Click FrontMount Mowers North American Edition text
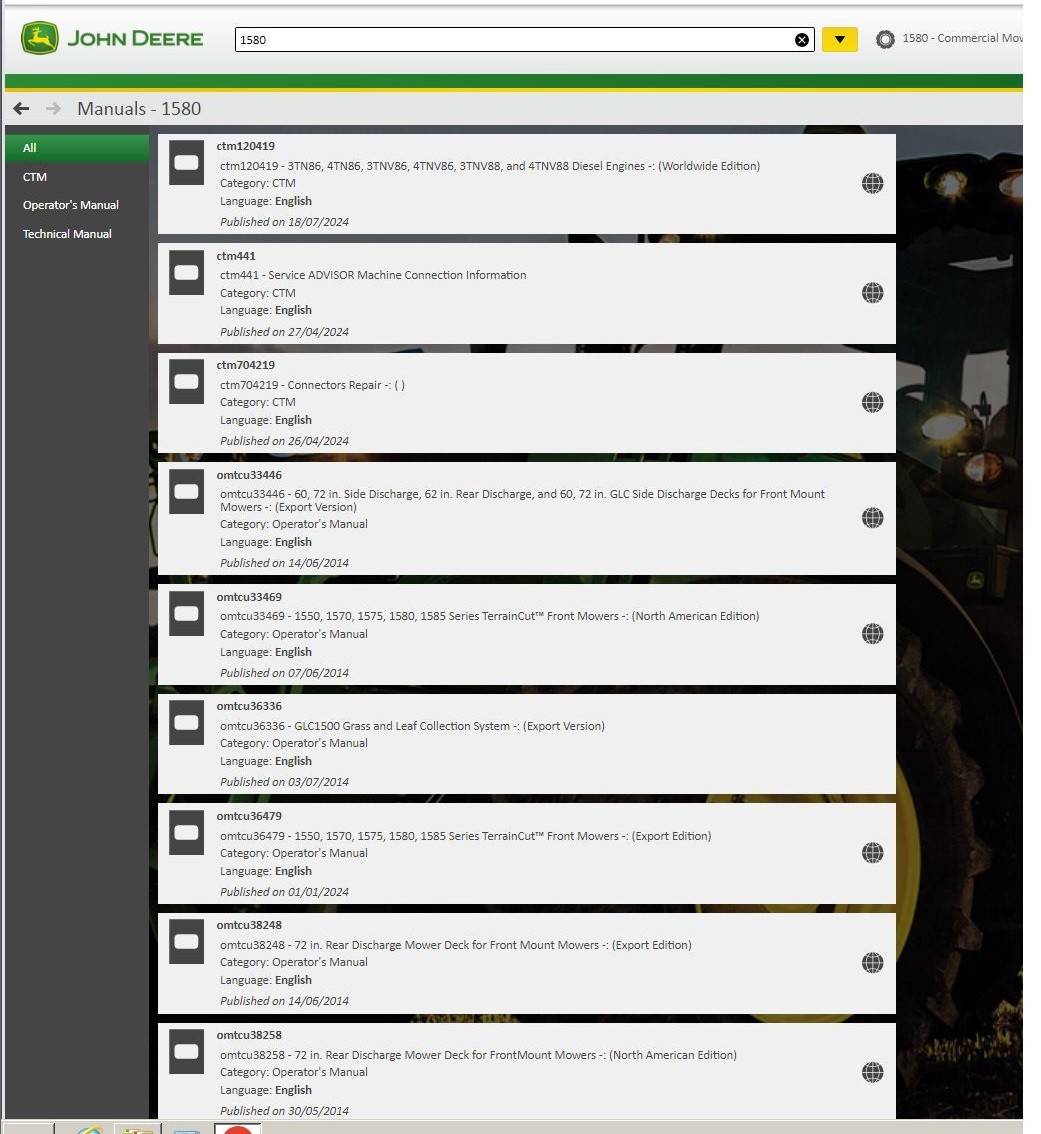 pyautogui.click(x=478, y=1055)
